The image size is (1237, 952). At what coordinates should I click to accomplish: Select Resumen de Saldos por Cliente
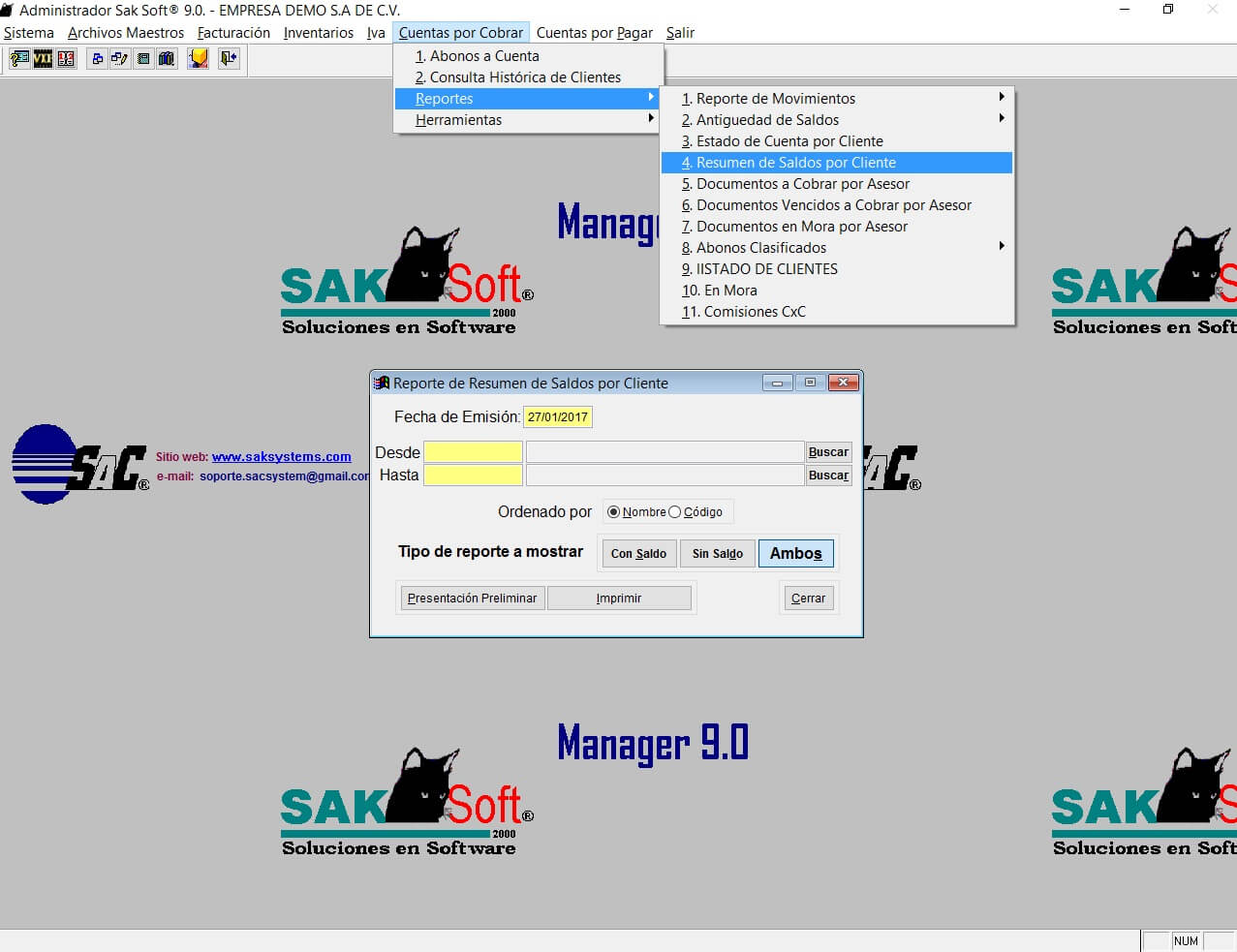(837, 163)
